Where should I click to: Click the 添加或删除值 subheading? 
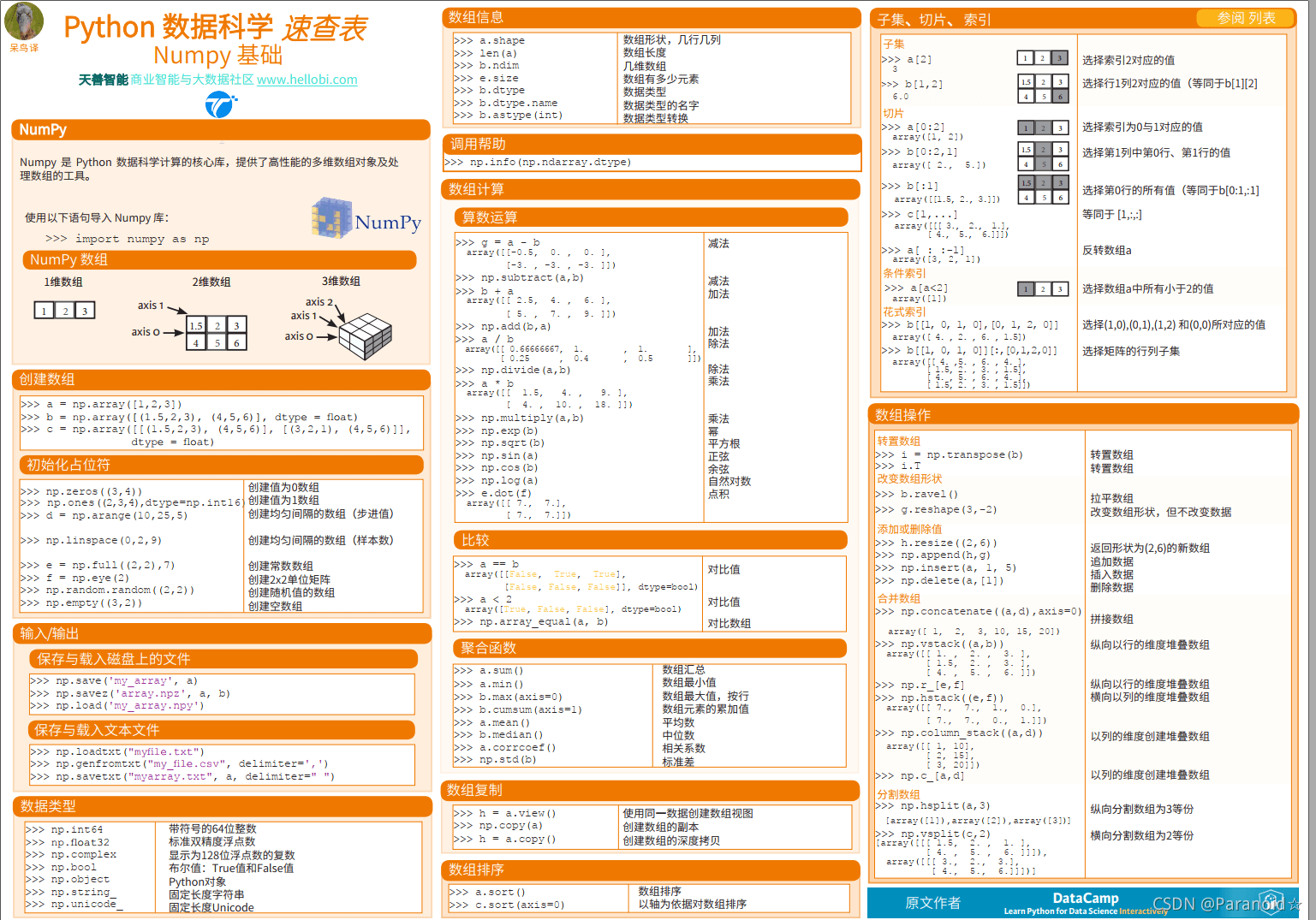click(909, 529)
